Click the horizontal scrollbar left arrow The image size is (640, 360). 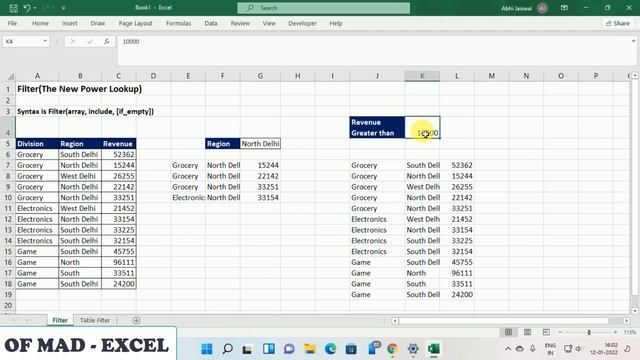click(x=395, y=321)
